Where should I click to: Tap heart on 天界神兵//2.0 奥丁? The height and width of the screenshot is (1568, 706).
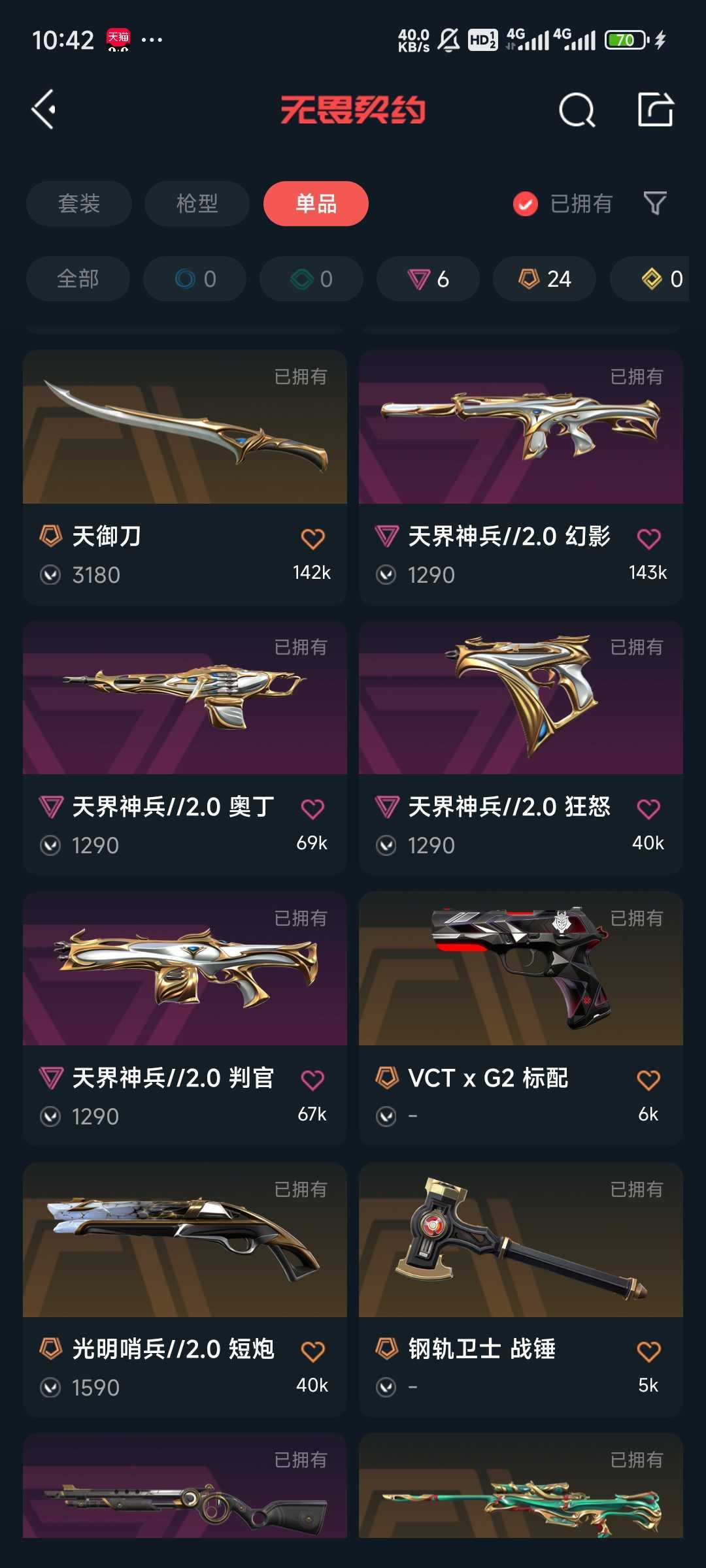(312, 809)
